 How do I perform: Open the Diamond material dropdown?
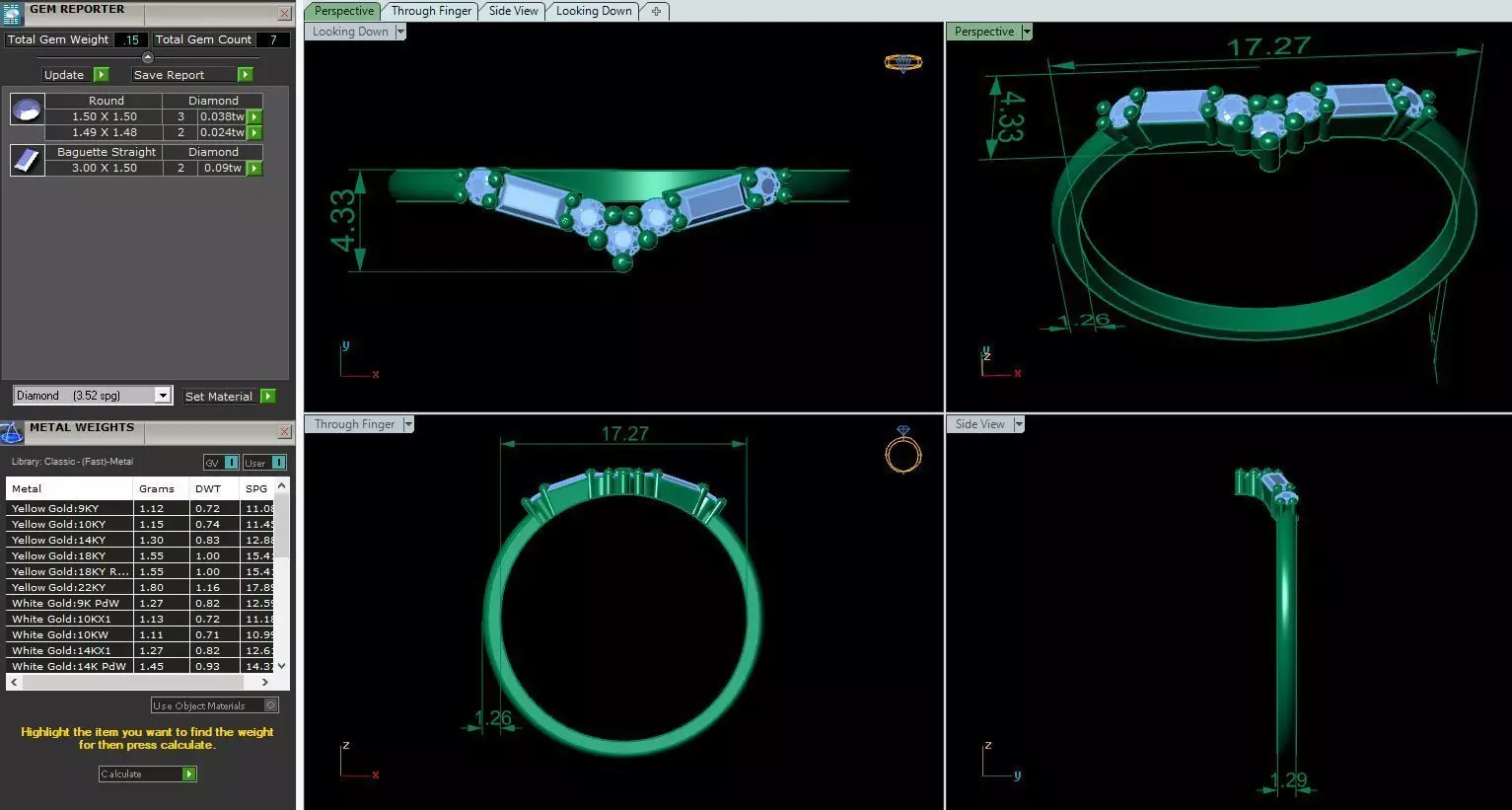point(163,396)
